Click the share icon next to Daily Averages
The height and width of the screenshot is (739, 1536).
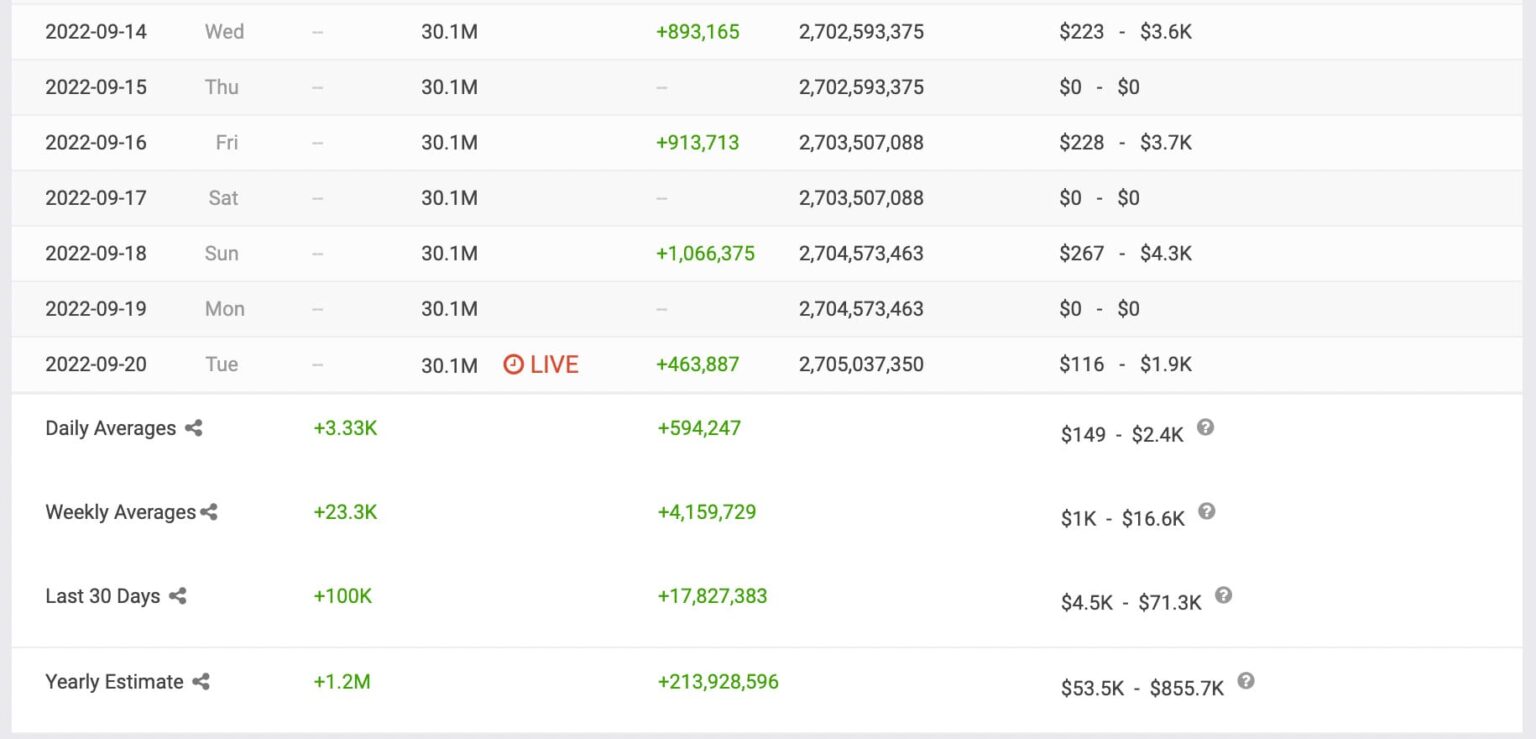(x=196, y=428)
